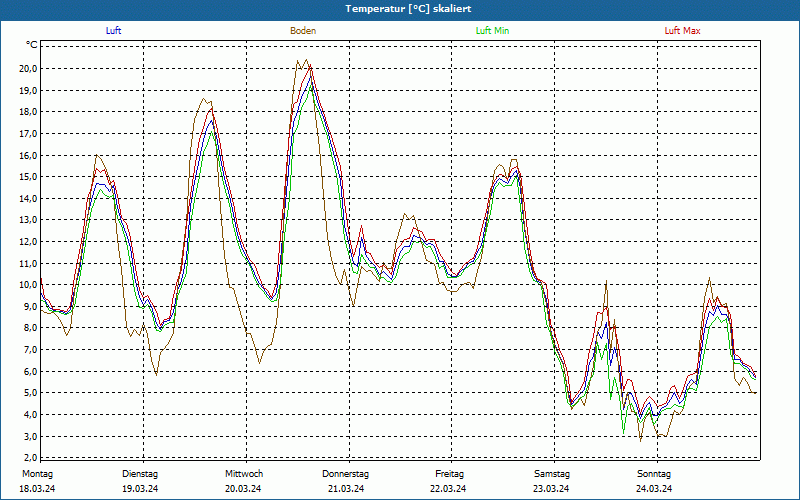
Task: Click the Luft Max legend label
Action: click(682, 31)
